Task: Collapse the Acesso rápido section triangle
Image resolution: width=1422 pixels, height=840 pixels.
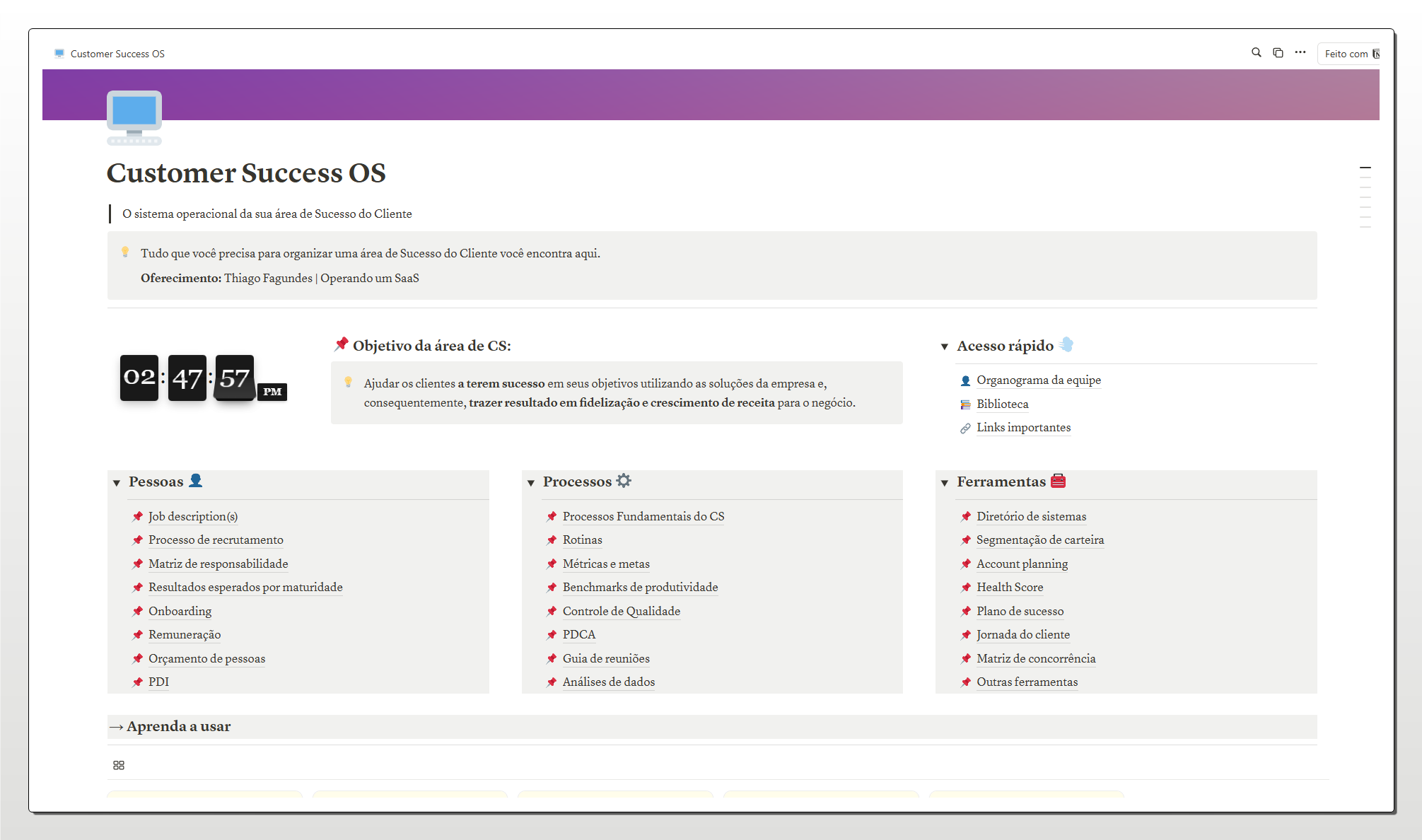Action: click(945, 346)
